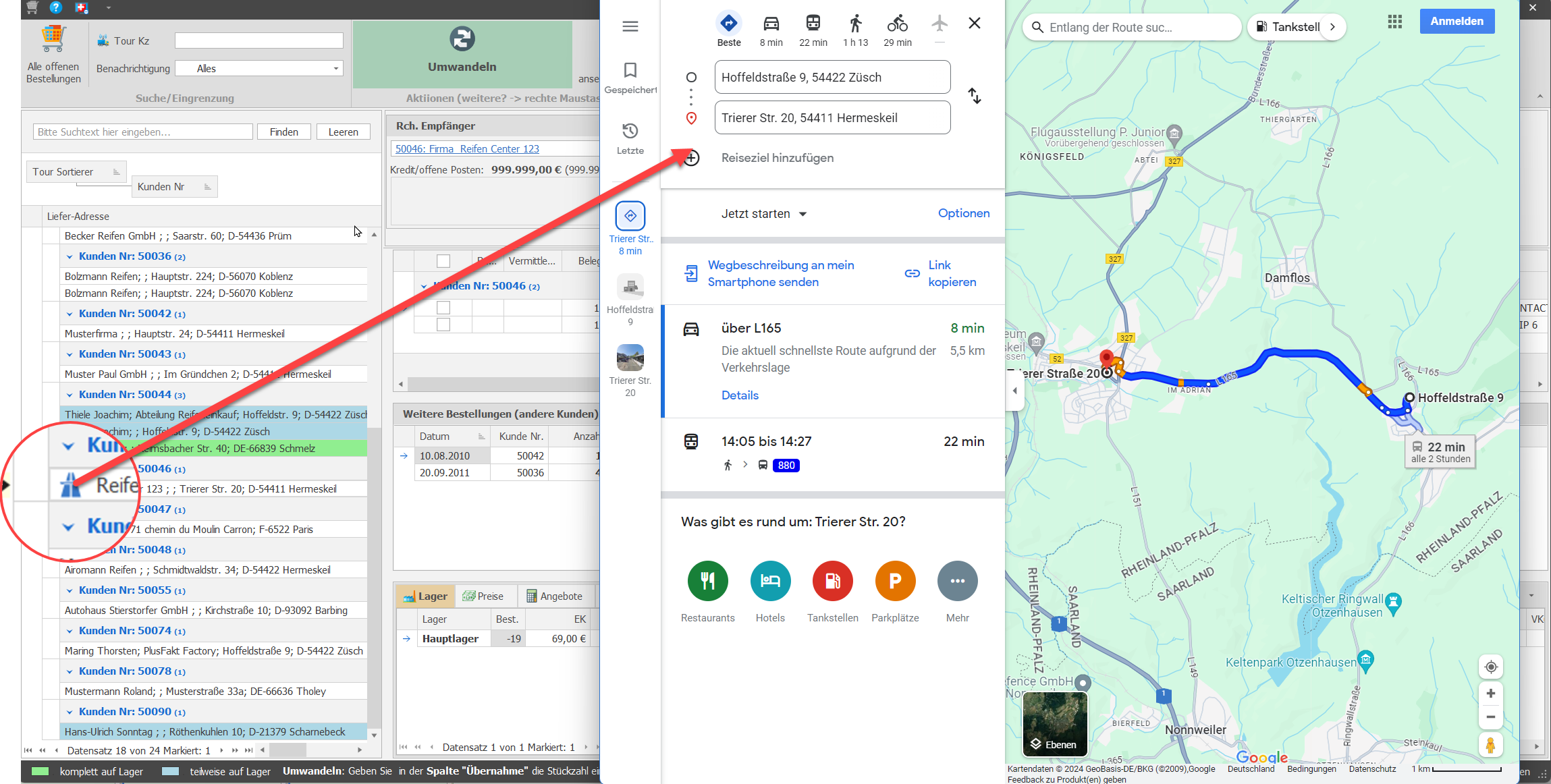Open the Ebenen map layers thumbnail
Screen dimensions: 1551x784
[x=1054, y=724]
